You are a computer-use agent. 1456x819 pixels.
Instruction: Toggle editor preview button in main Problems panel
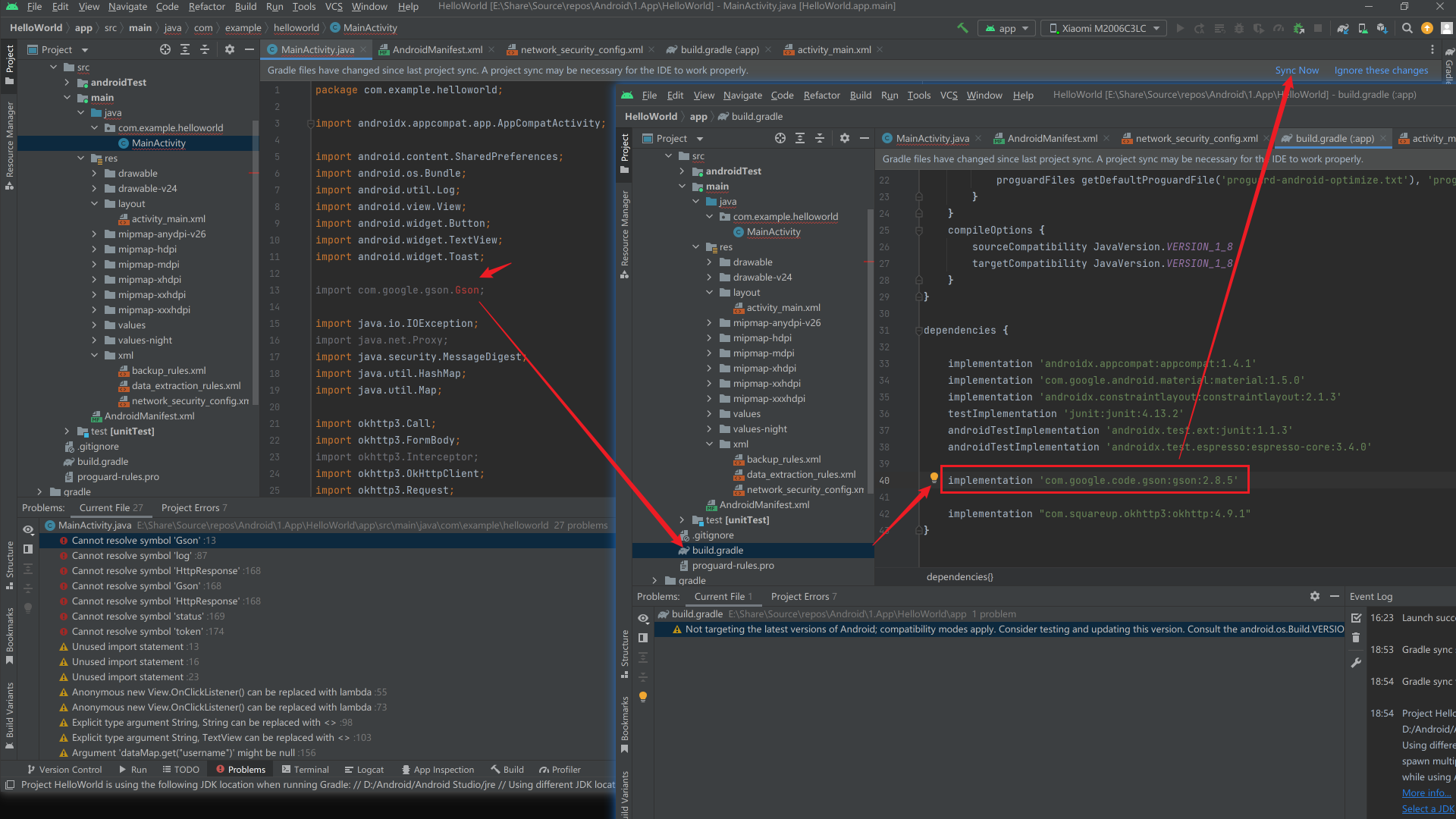(28, 549)
